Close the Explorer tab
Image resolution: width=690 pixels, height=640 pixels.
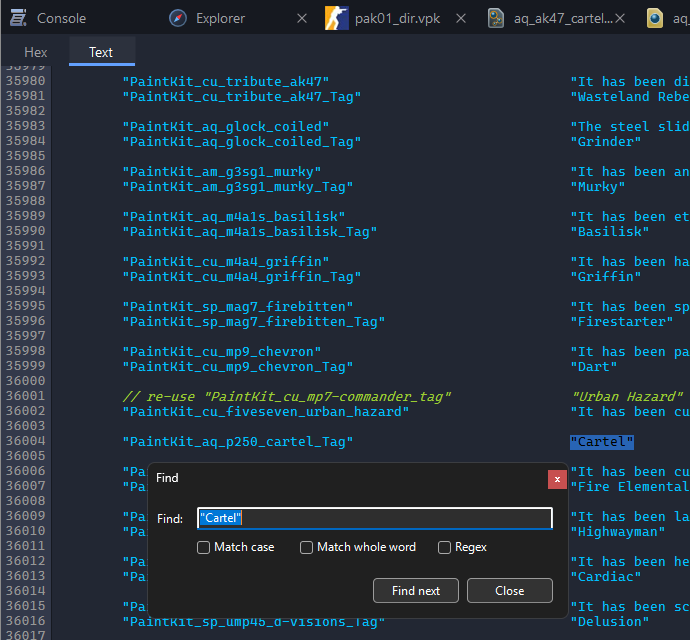(x=302, y=18)
